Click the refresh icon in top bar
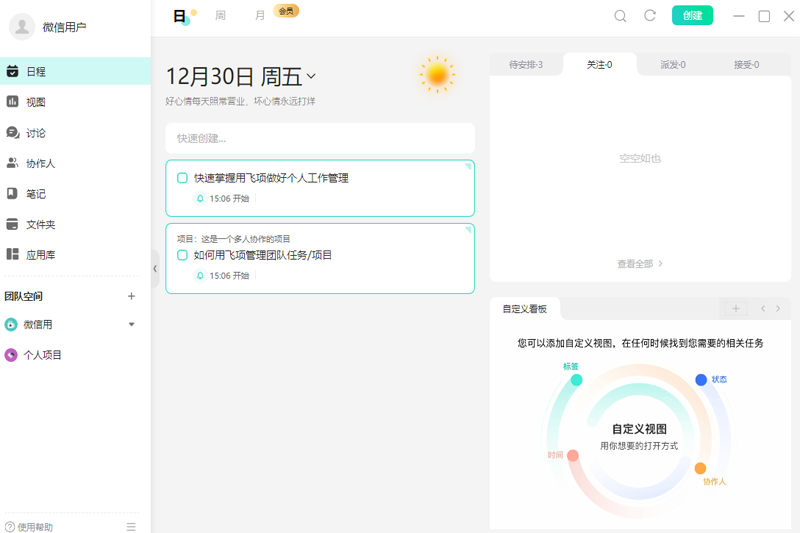 pyautogui.click(x=650, y=16)
